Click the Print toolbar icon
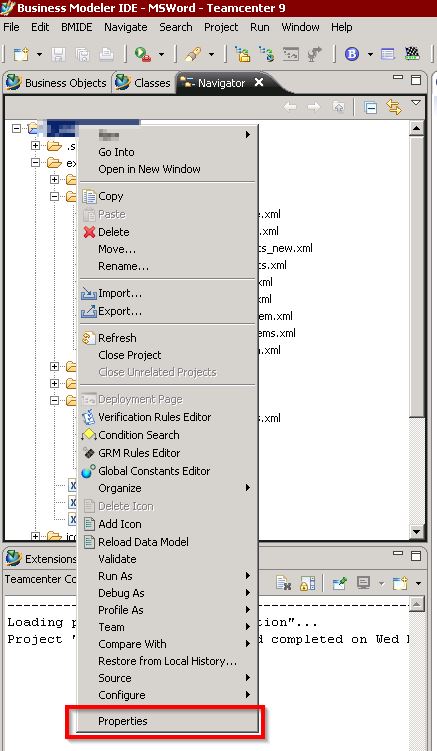The image size is (437, 751). [x=106, y=54]
